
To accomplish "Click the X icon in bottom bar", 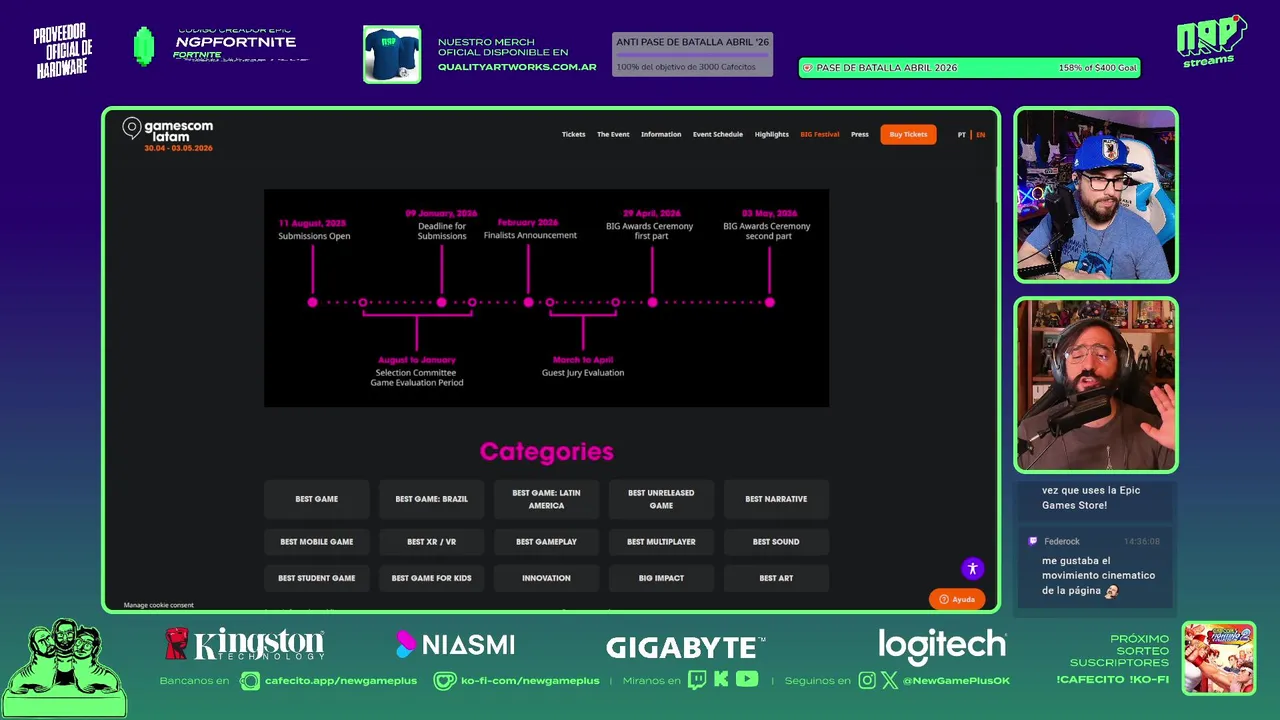I will [x=889, y=680].
